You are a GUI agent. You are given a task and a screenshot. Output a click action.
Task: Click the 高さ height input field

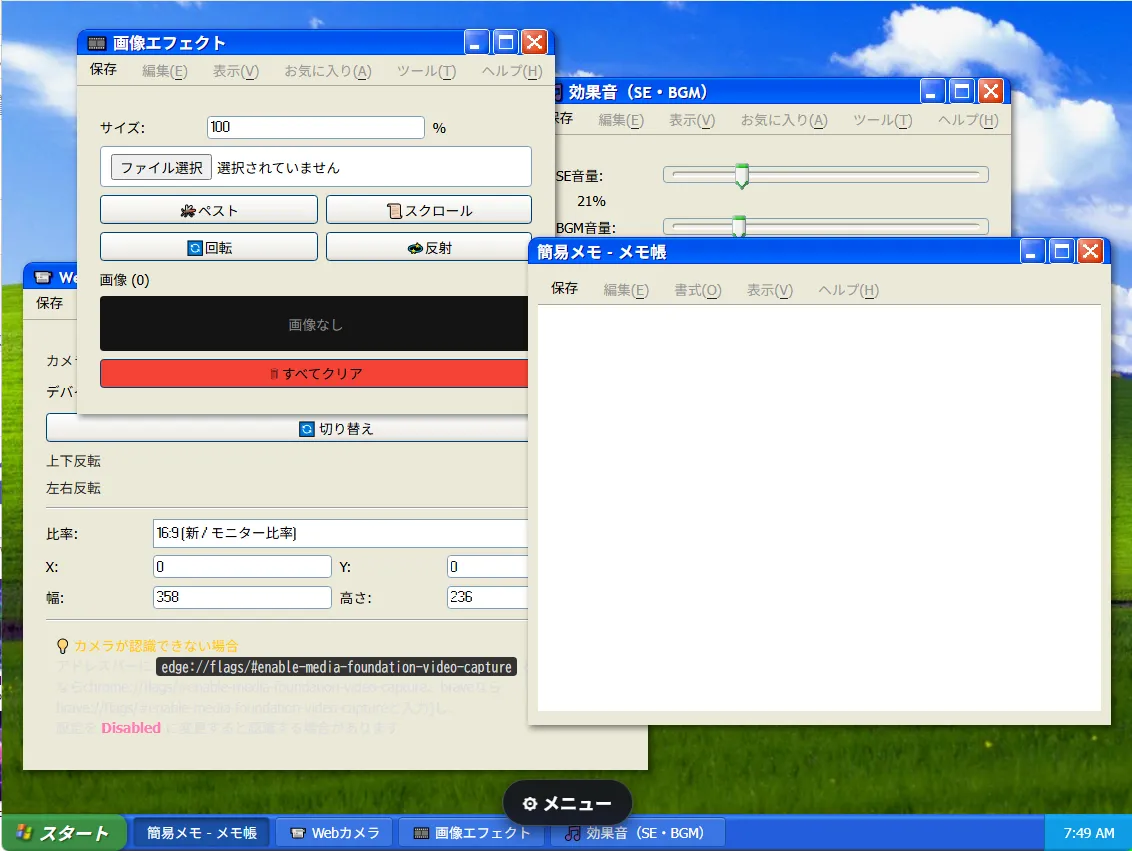click(x=487, y=597)
